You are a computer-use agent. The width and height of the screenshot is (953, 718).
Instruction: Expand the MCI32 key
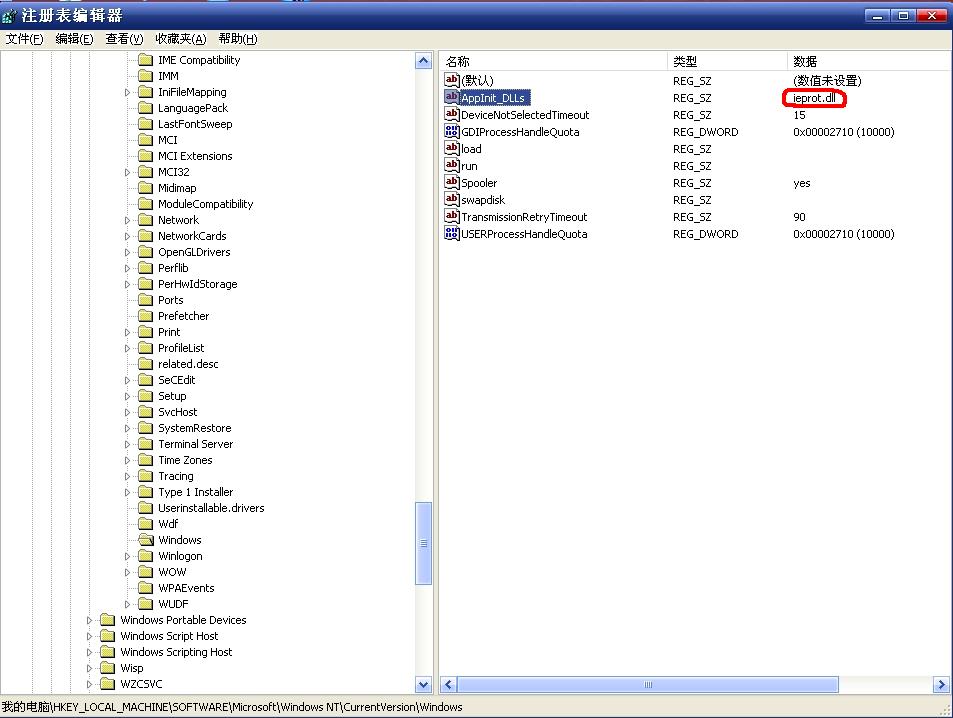click(x=127, y=172)
